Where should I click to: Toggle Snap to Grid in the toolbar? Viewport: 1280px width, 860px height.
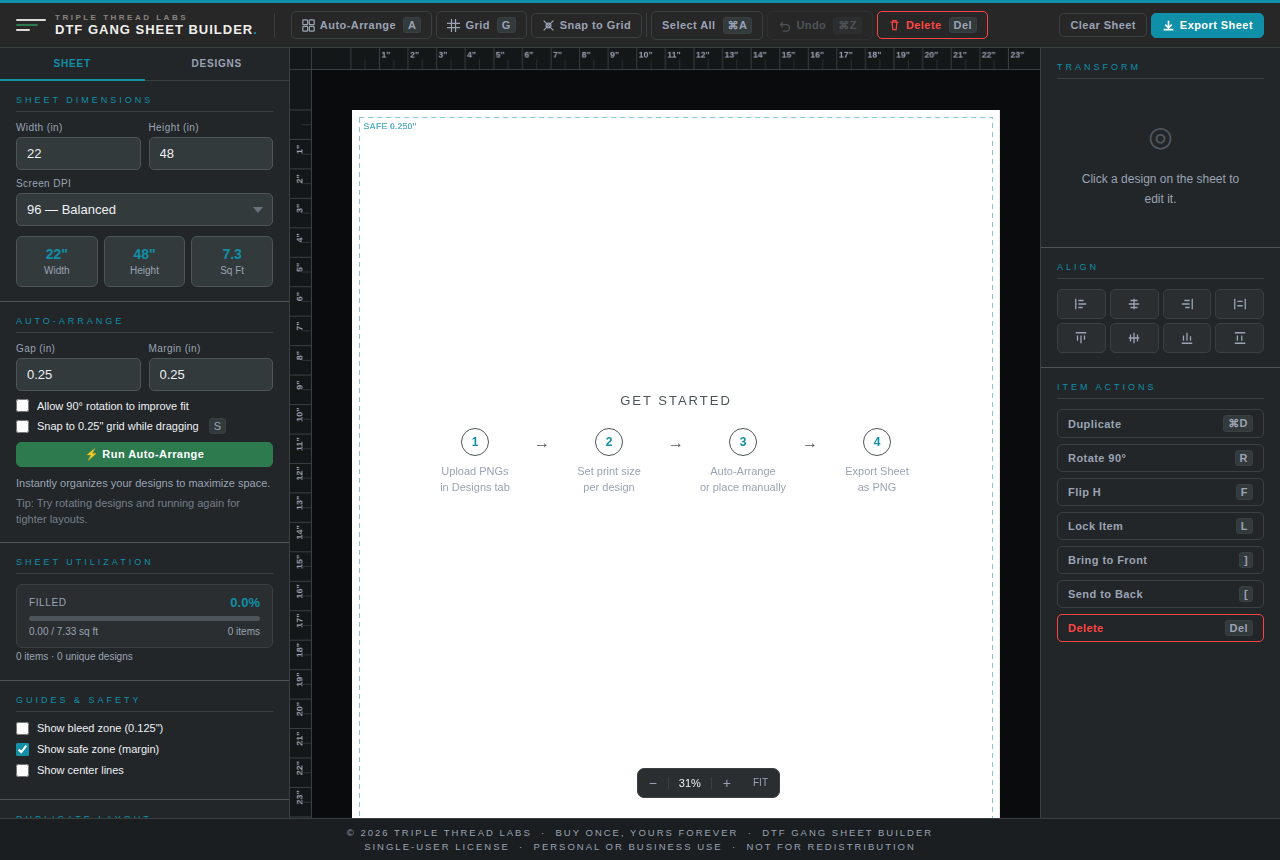click(x=586, y=25)
